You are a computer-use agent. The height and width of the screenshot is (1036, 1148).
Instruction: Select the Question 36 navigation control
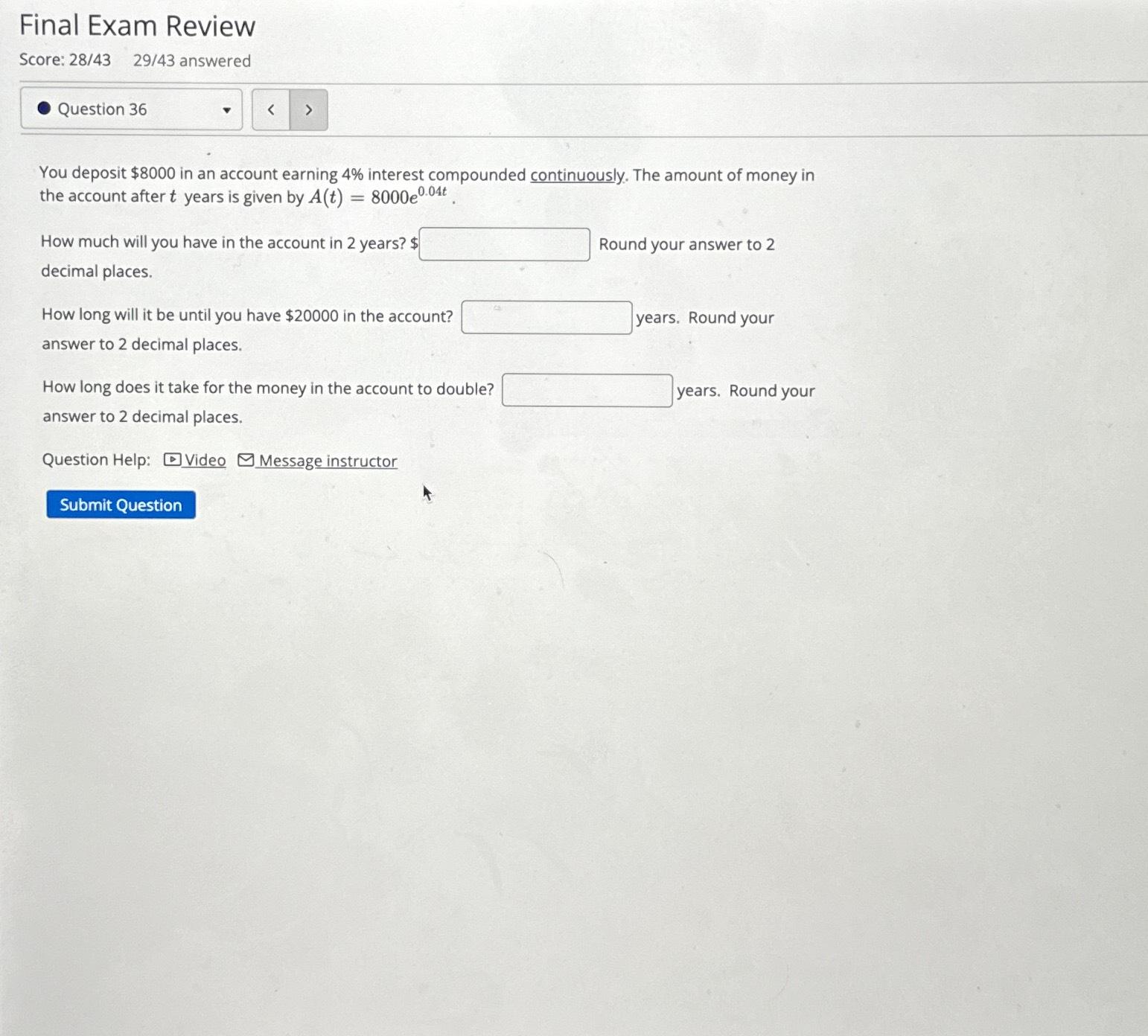pos(131,109)
